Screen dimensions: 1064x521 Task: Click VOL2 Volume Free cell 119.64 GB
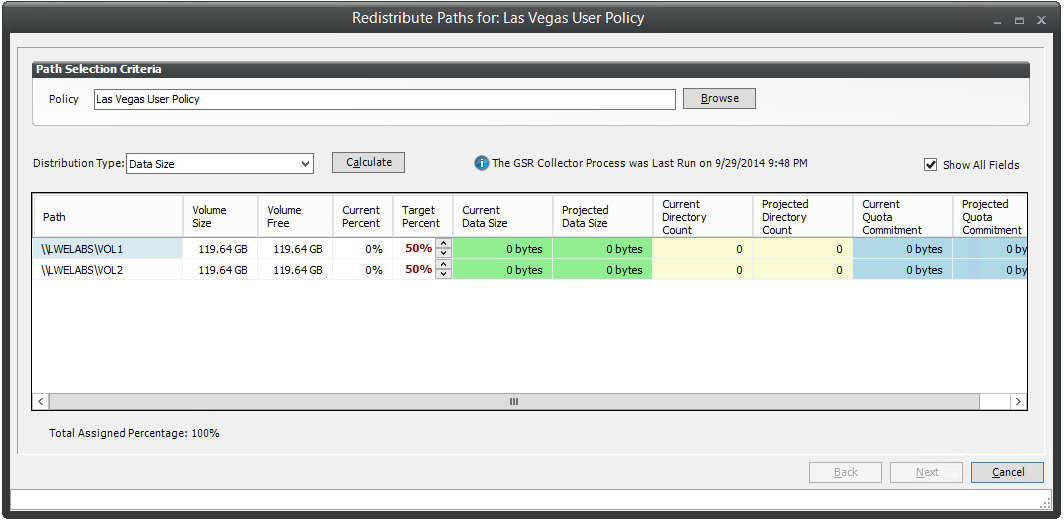[295, 270]
